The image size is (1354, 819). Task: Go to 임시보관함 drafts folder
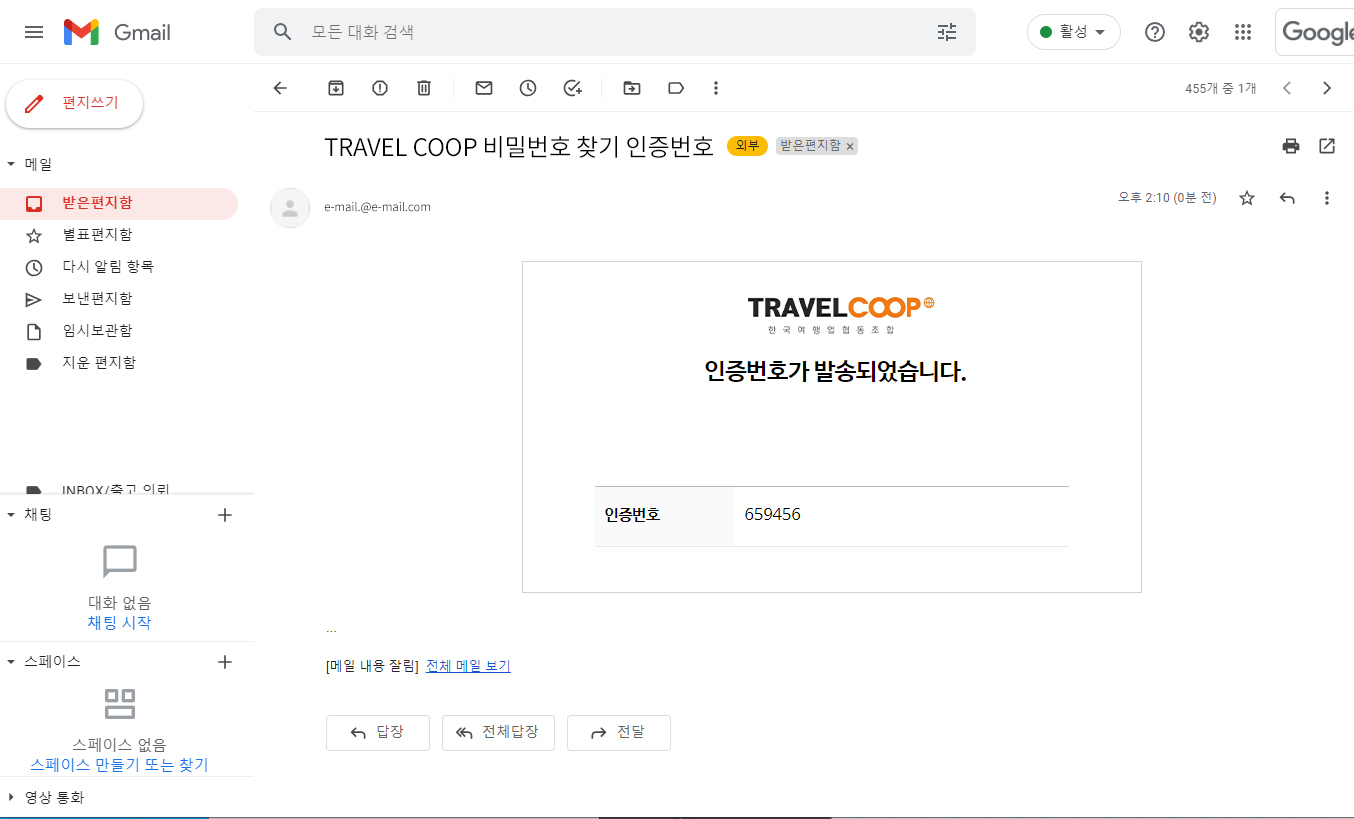pyautogui.click(x=97, y=330)
